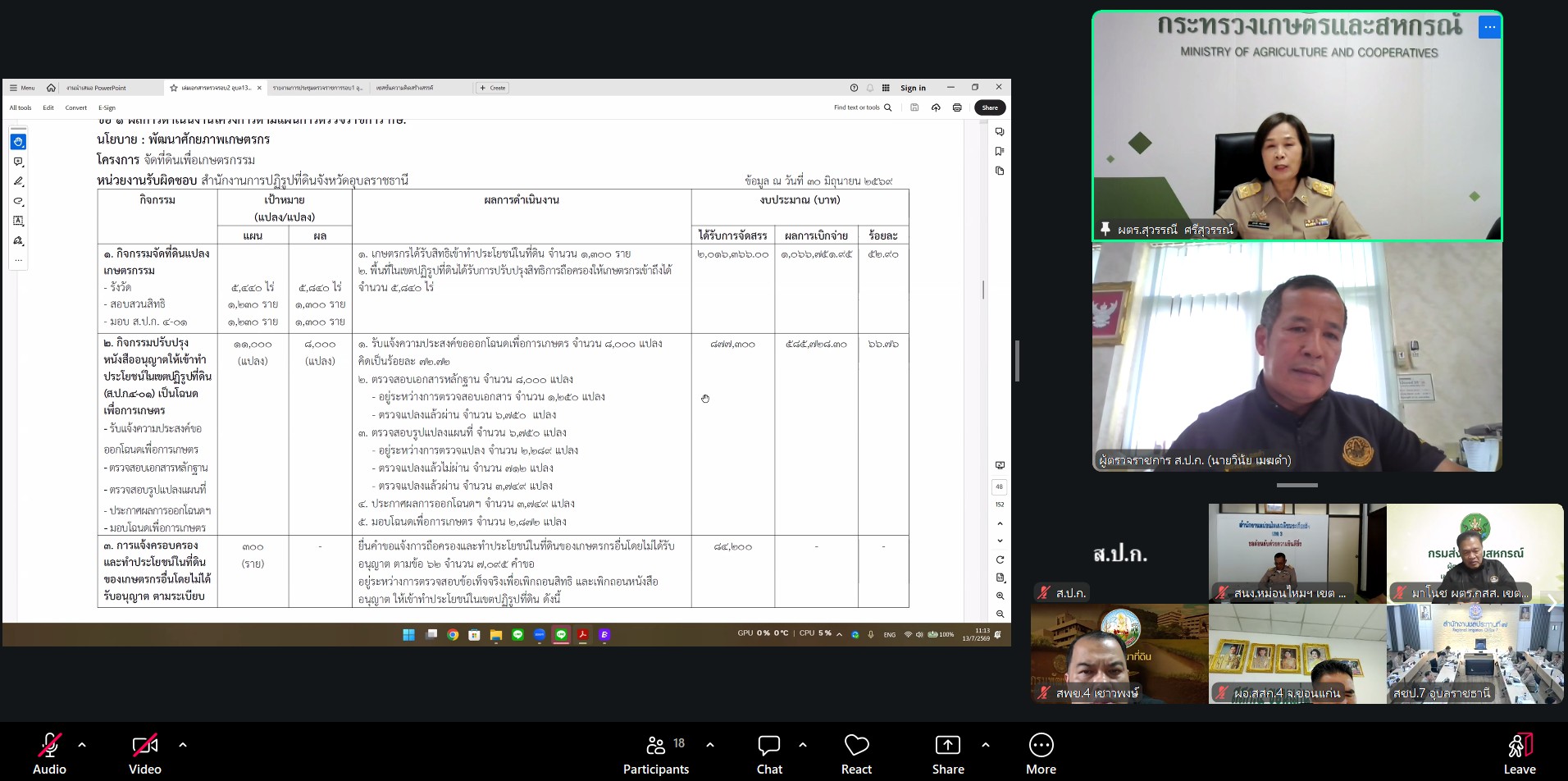Show hidden system tray icons chevron

pyautogui.click(x=840, y=634)
